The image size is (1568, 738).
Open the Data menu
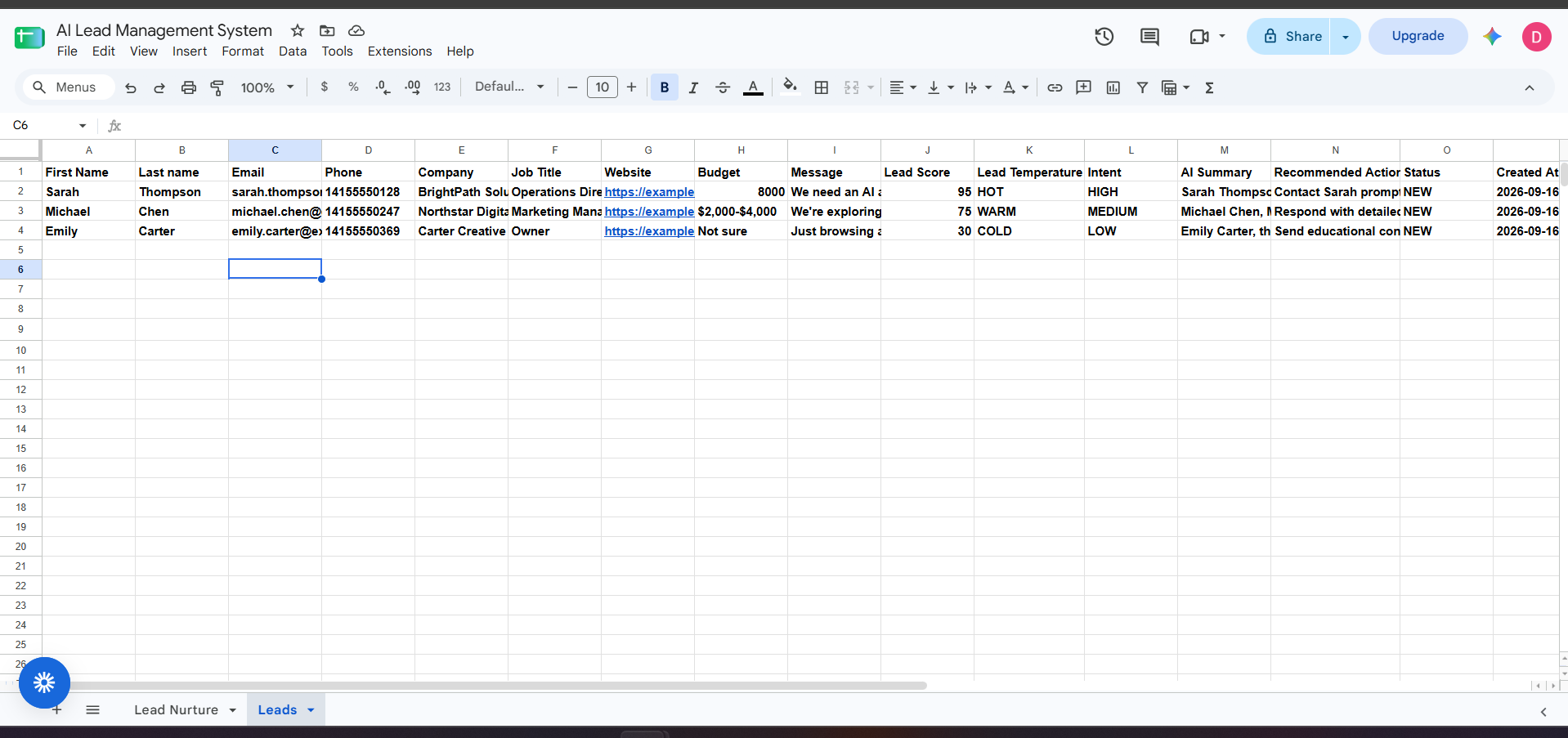point(293,51)
